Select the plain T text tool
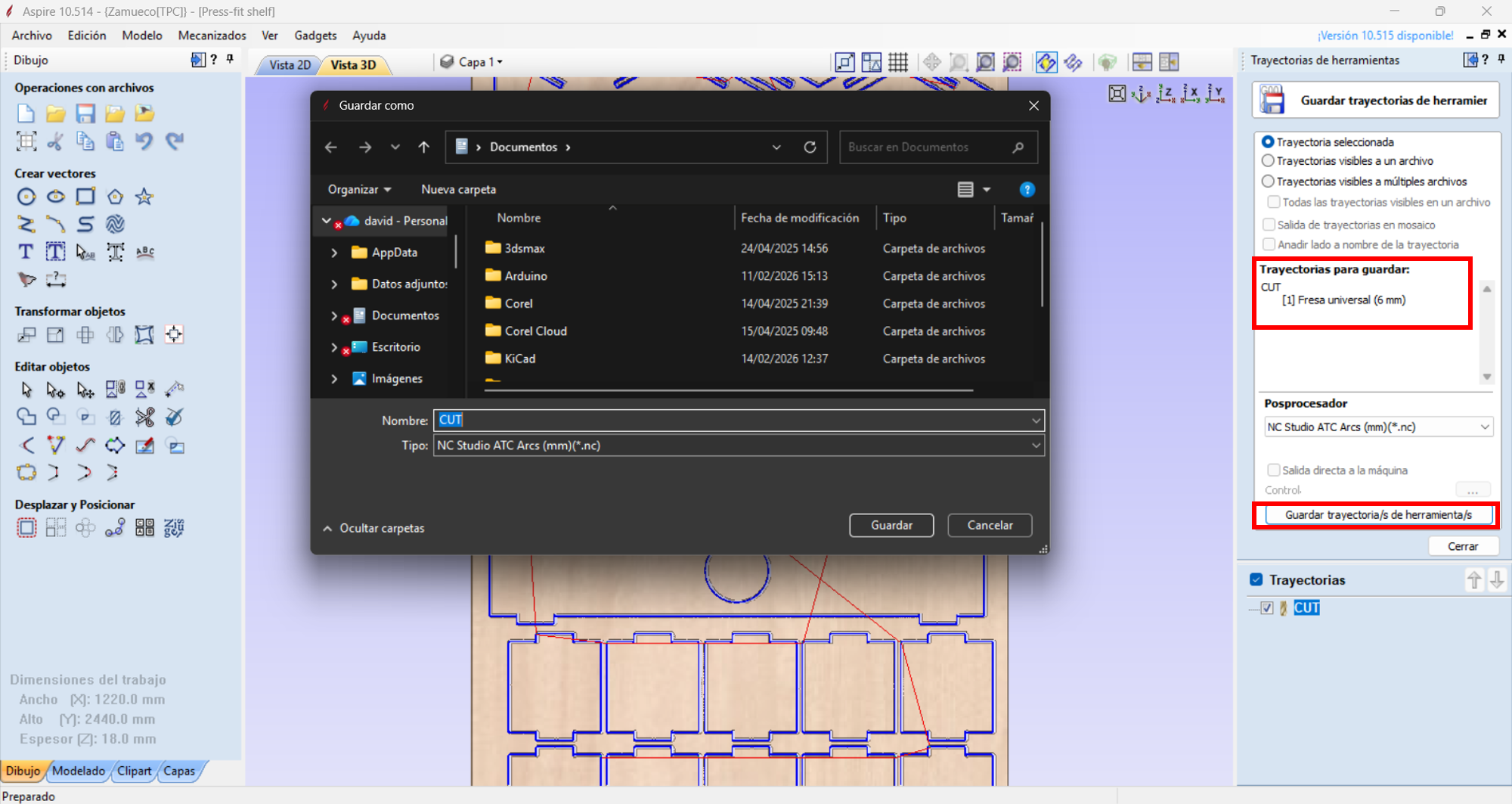1512x804 pixels. pyautogui.click(x=26, y=252)
